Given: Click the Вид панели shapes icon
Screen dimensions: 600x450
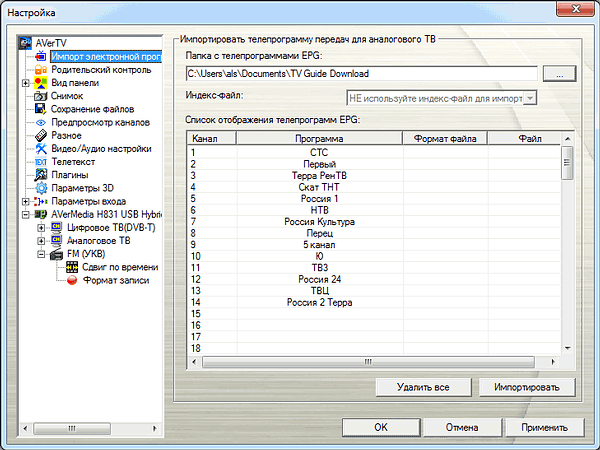Looking at the screenshot, I should [x=41, y=83].
